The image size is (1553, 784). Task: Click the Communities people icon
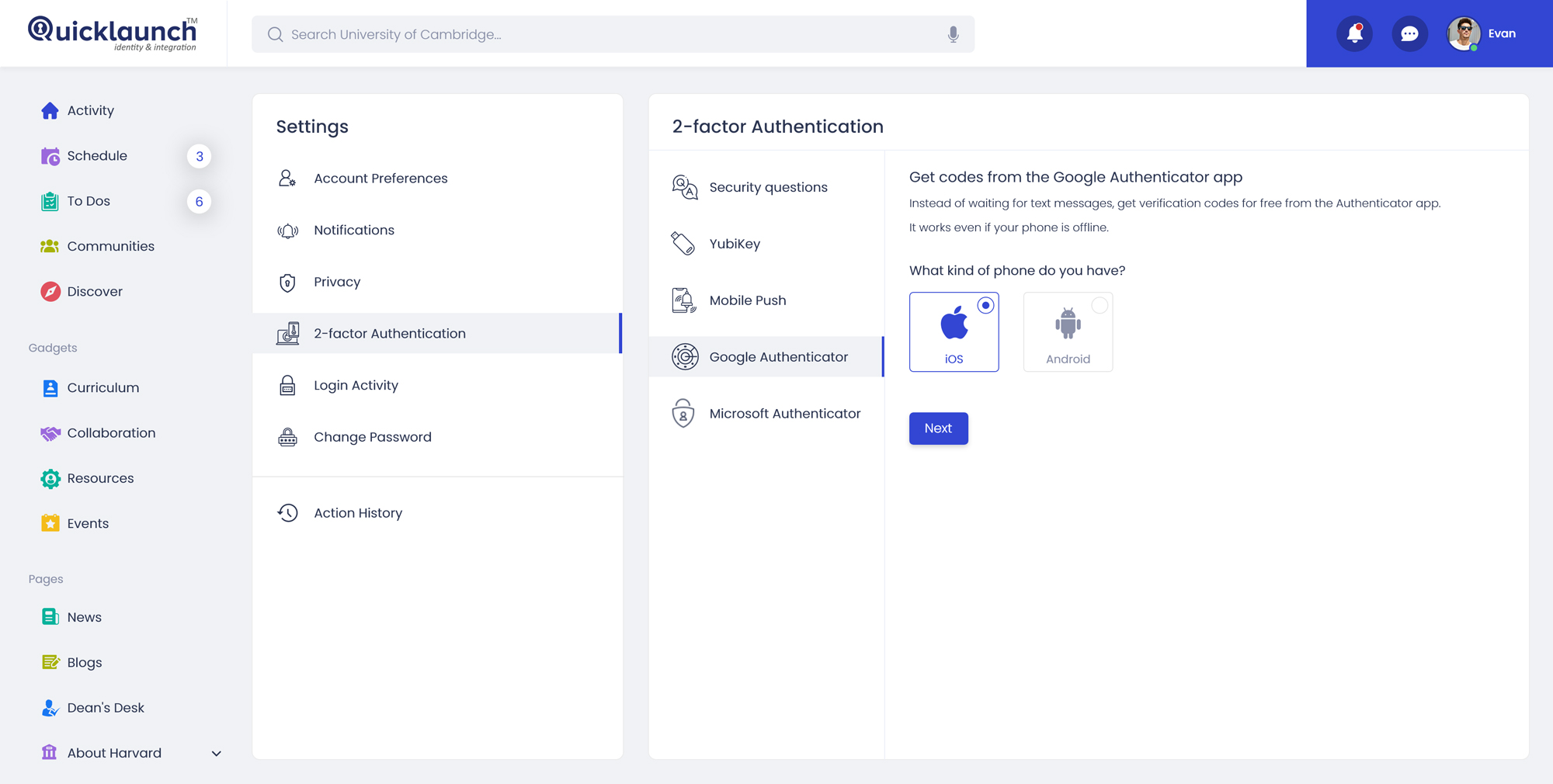(50, 246)
